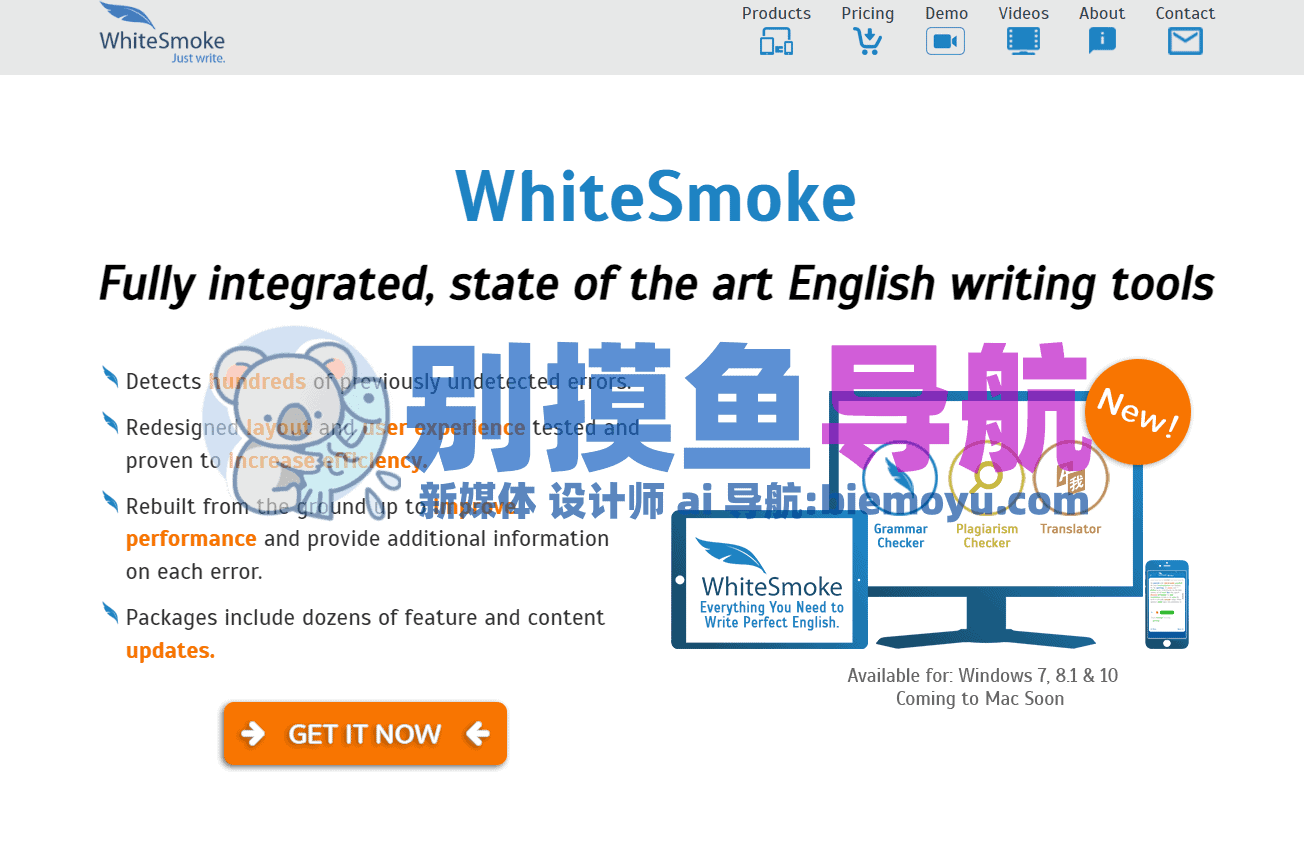
Task: Select the Pricing menu label
Action: pos(867,13)
